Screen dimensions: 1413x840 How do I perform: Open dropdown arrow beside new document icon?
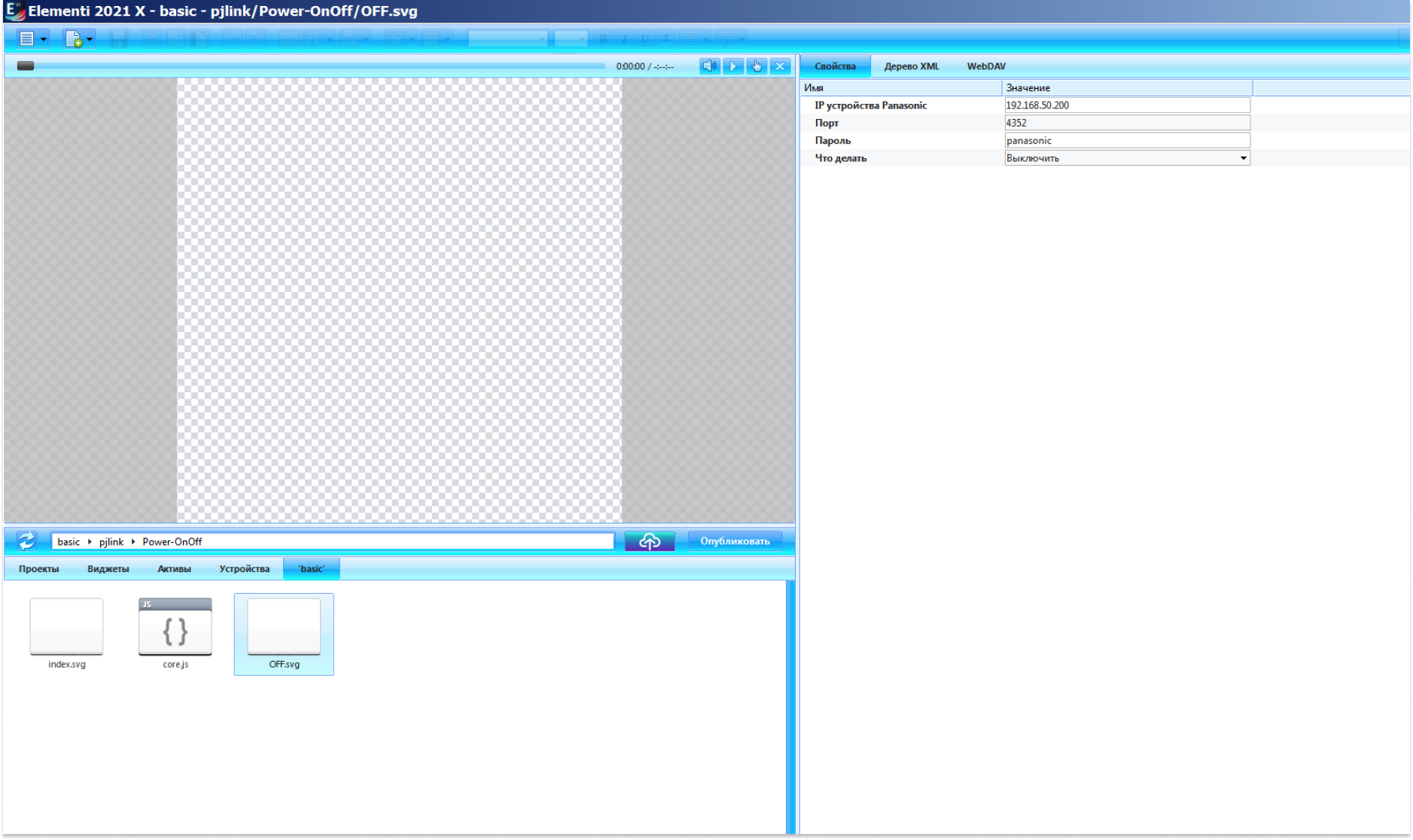[90, 39]
